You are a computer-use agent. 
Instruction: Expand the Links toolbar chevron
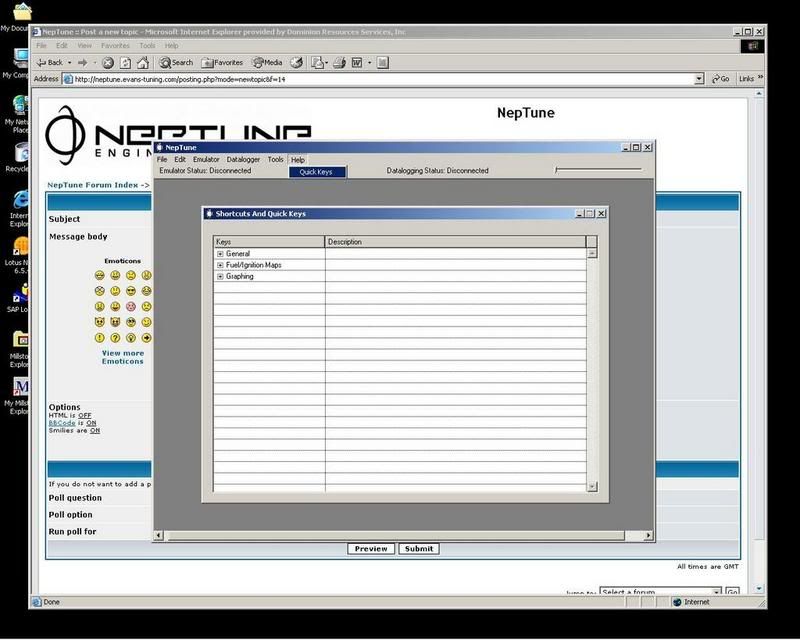[760, 78]
